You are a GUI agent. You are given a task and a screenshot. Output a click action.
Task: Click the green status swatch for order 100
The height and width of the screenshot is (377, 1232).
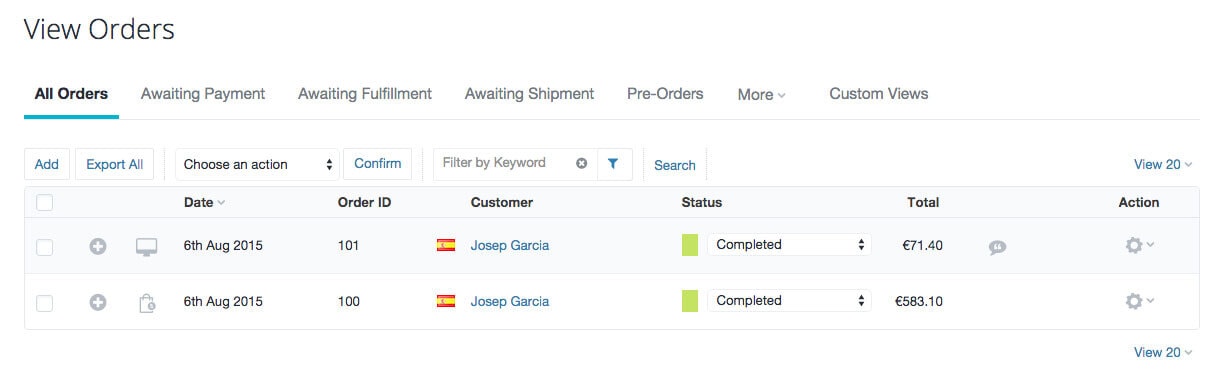[690, 301]
